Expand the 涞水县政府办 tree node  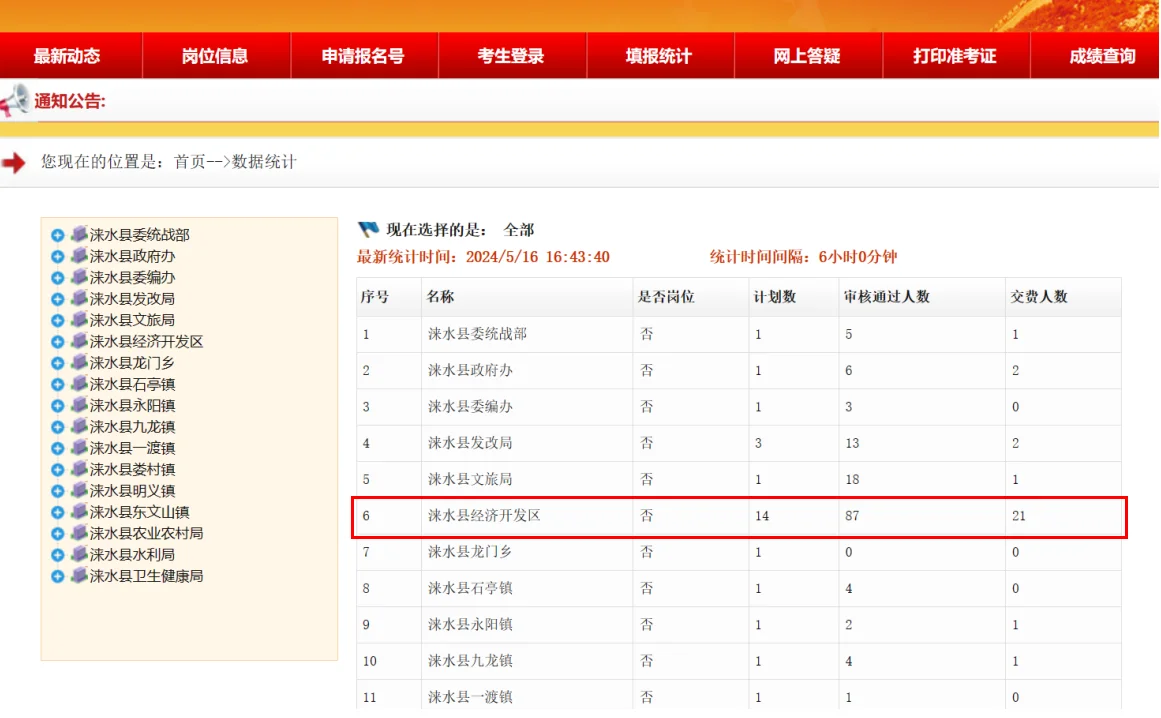[58, 257]
